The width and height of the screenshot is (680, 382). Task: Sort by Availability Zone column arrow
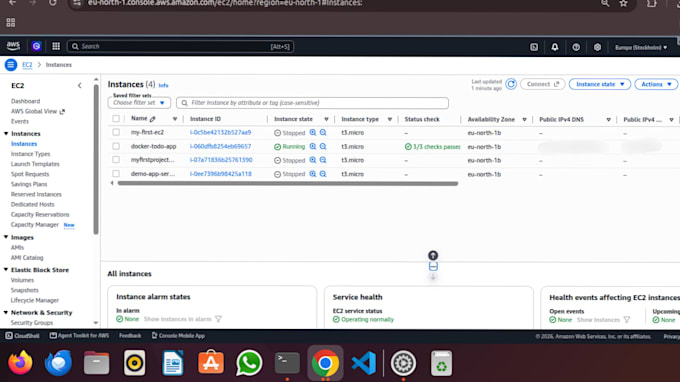coord(524,119)
